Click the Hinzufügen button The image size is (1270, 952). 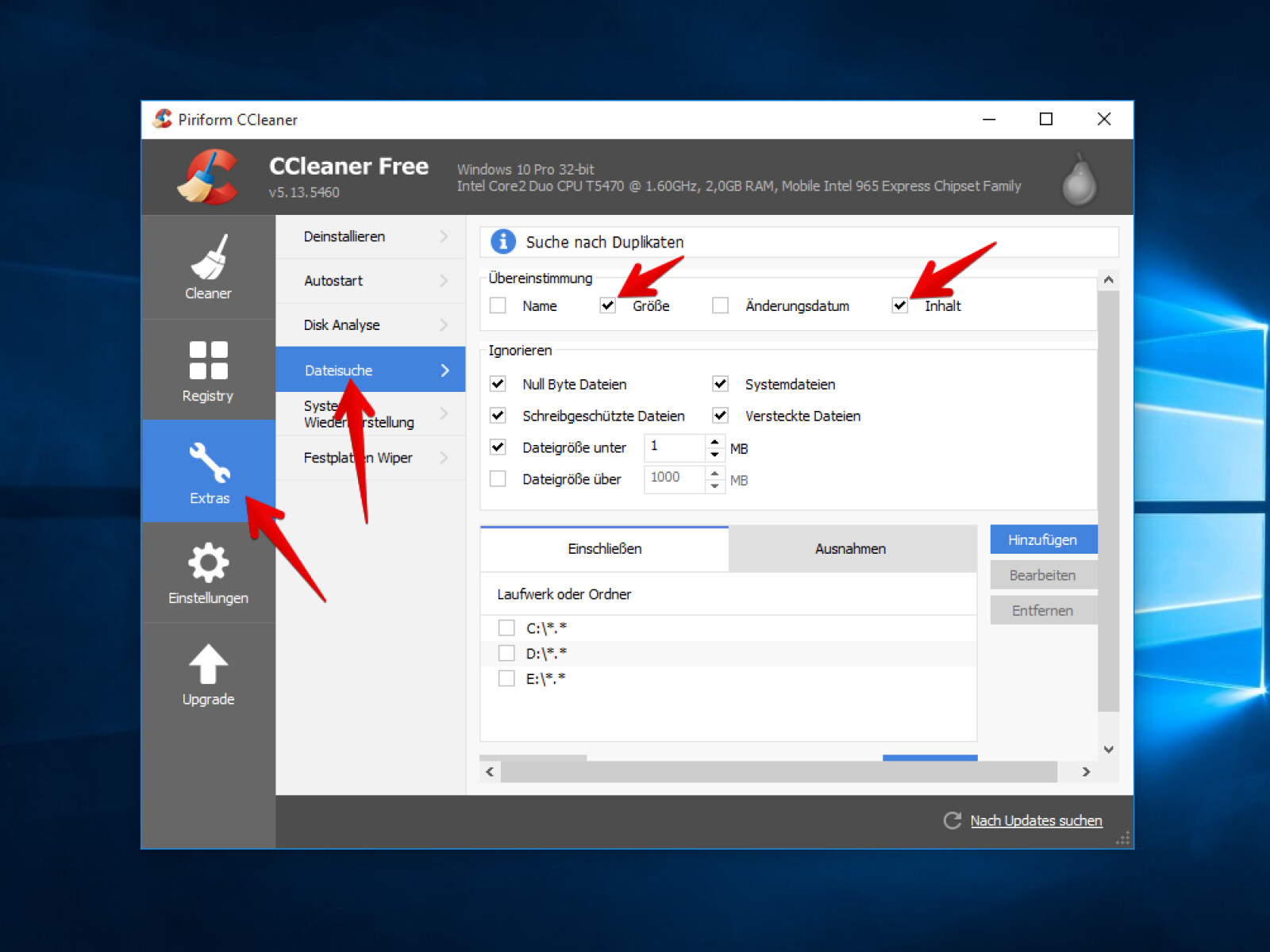1043,539
